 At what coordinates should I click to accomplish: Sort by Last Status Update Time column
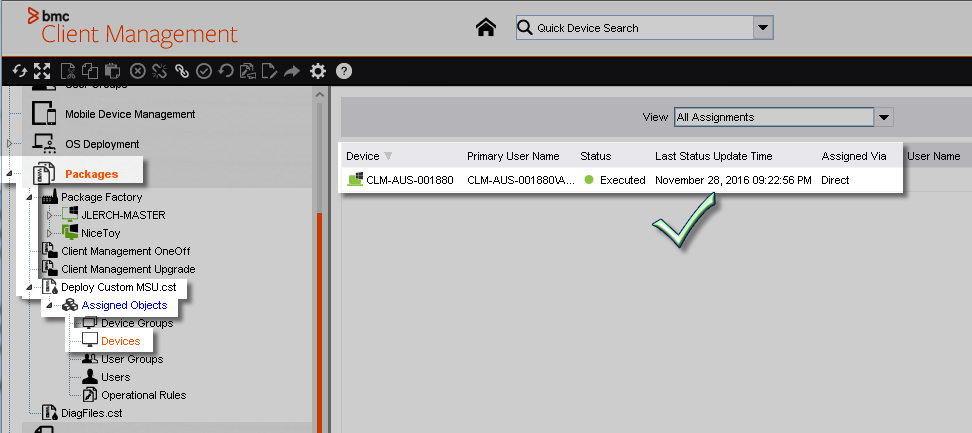(x=714, y=156)
